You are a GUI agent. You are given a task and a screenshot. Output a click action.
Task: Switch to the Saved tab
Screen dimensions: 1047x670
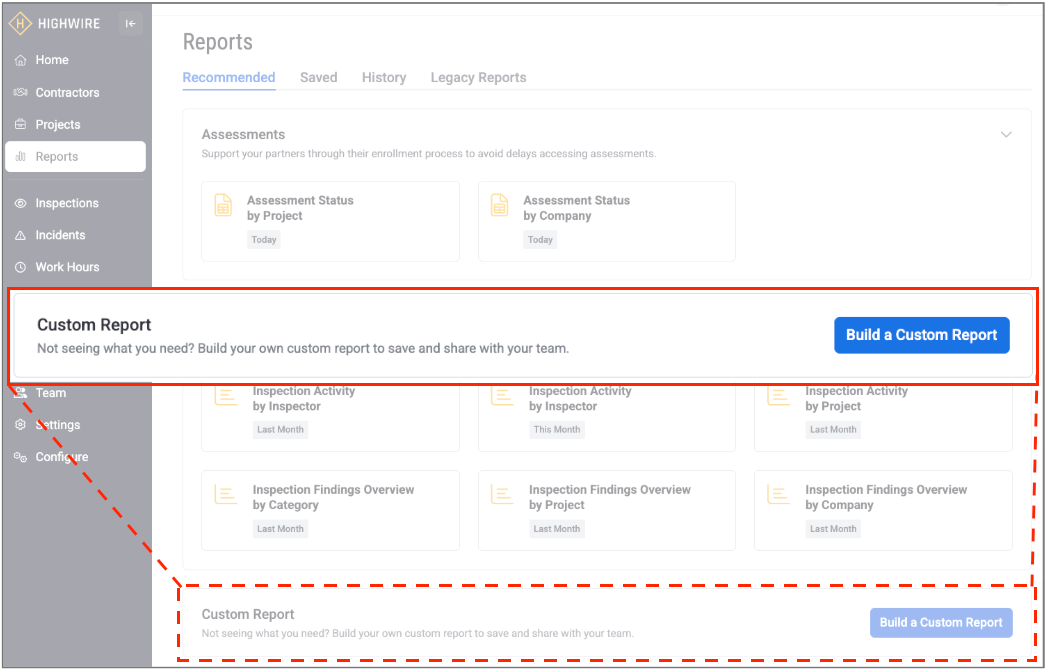[x=319, y=77]
